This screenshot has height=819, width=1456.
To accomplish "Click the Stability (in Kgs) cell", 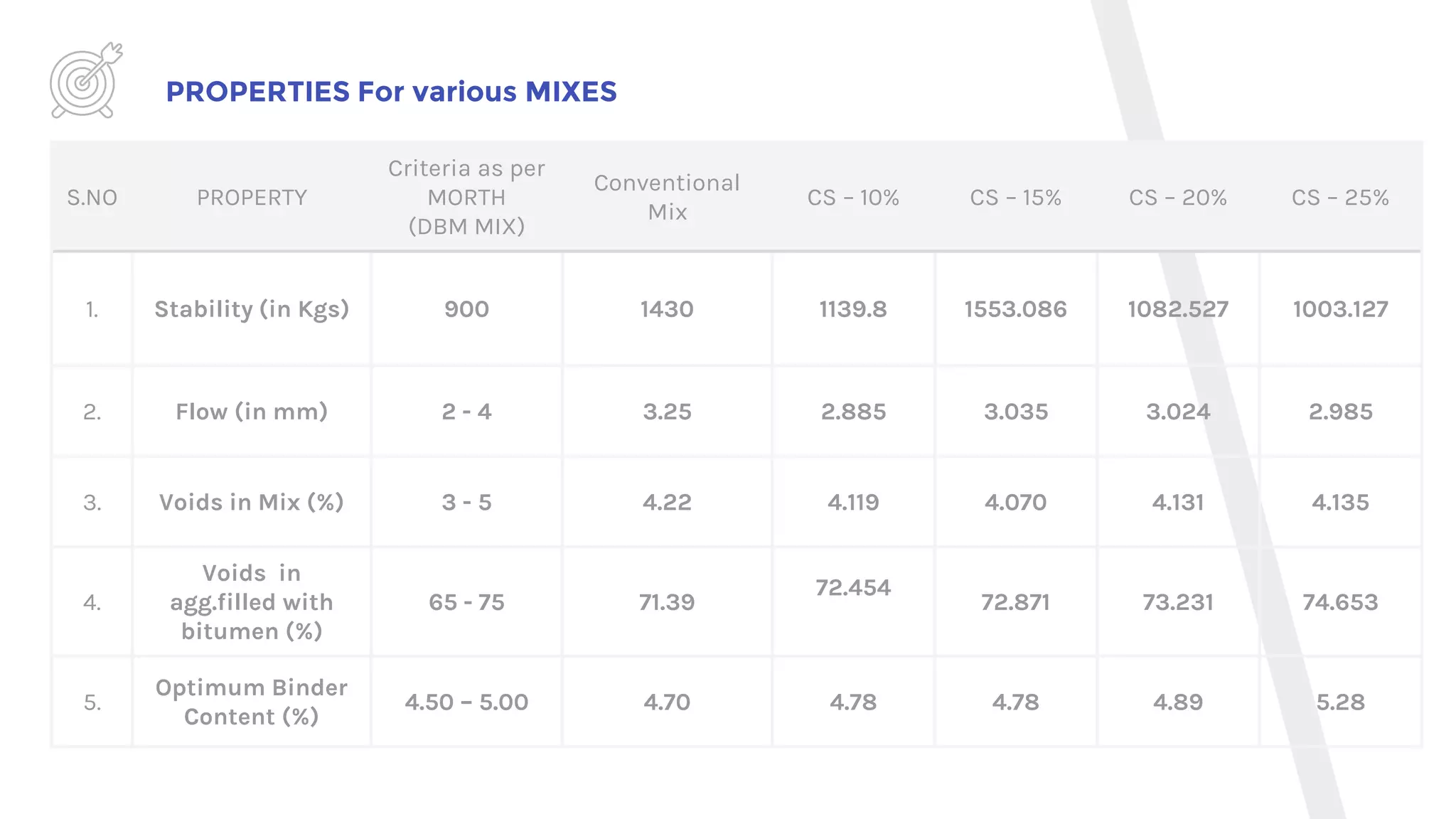I will (x=252, y=309).
